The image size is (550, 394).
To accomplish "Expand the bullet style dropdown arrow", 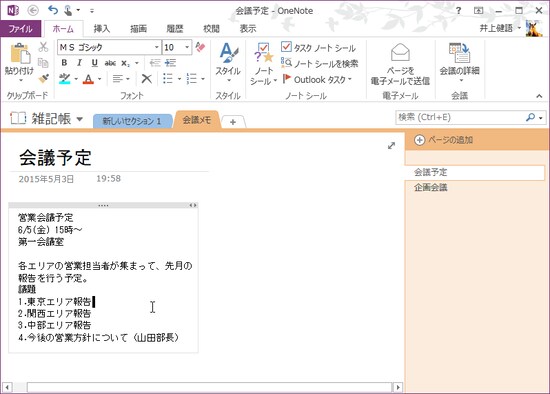I will coord(179,79).
